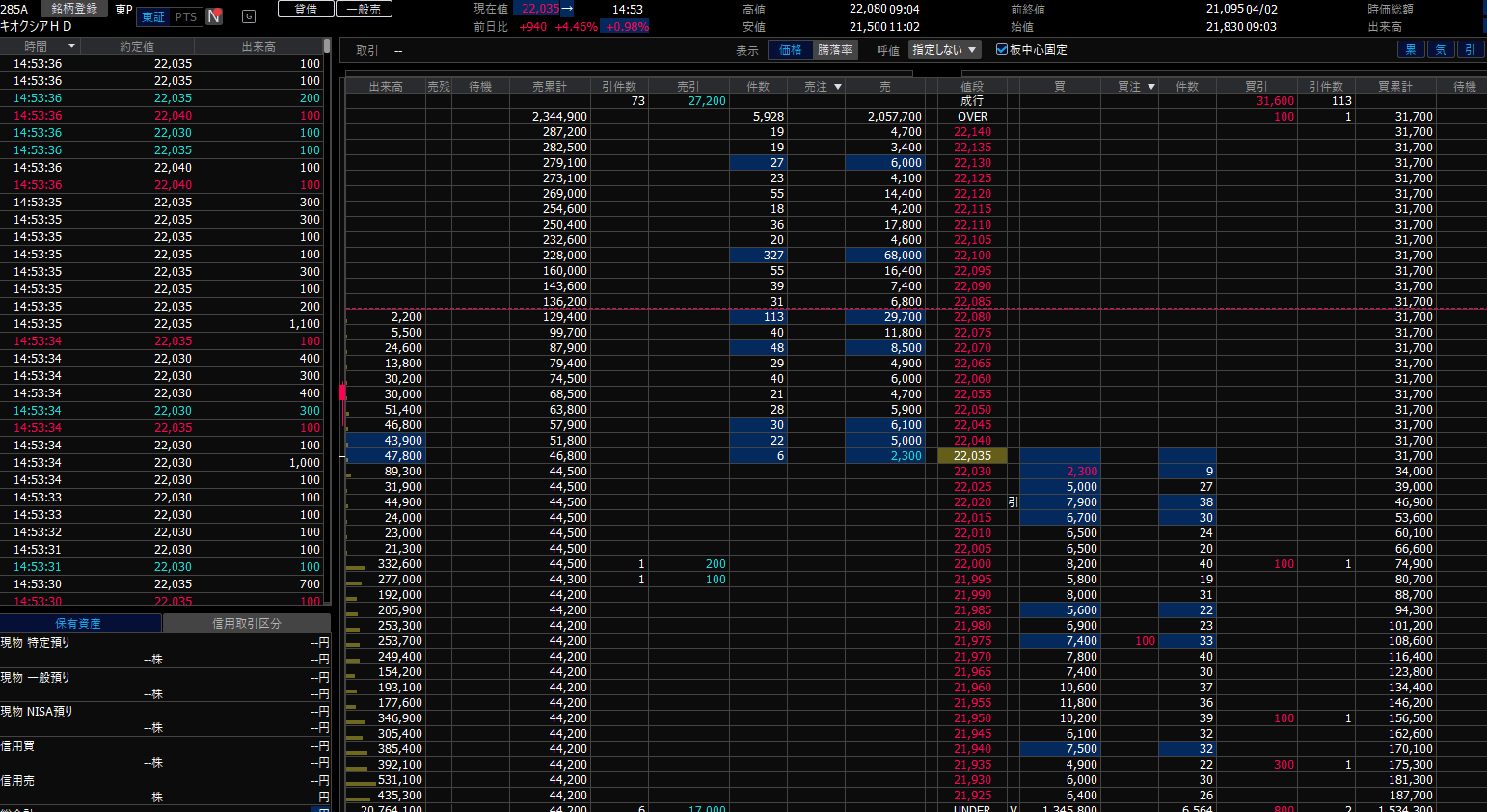Click the 気 indicative display icon button
Viewport: 1487px width, 812px height.
1441,50
